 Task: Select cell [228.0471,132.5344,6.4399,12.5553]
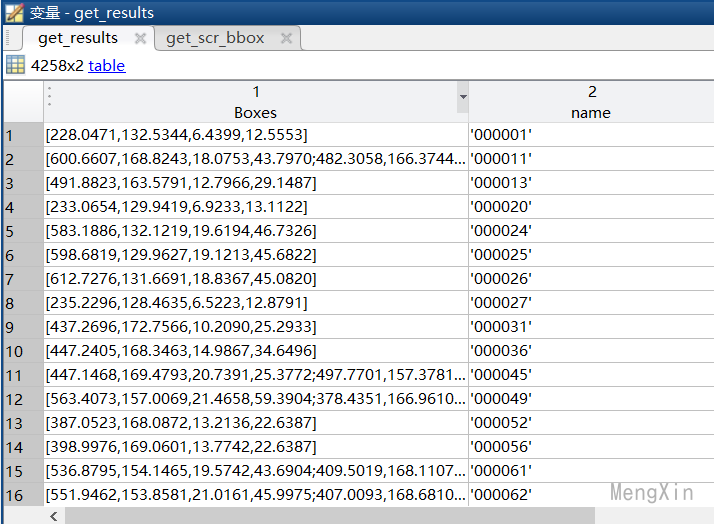[x=256, y=135]
